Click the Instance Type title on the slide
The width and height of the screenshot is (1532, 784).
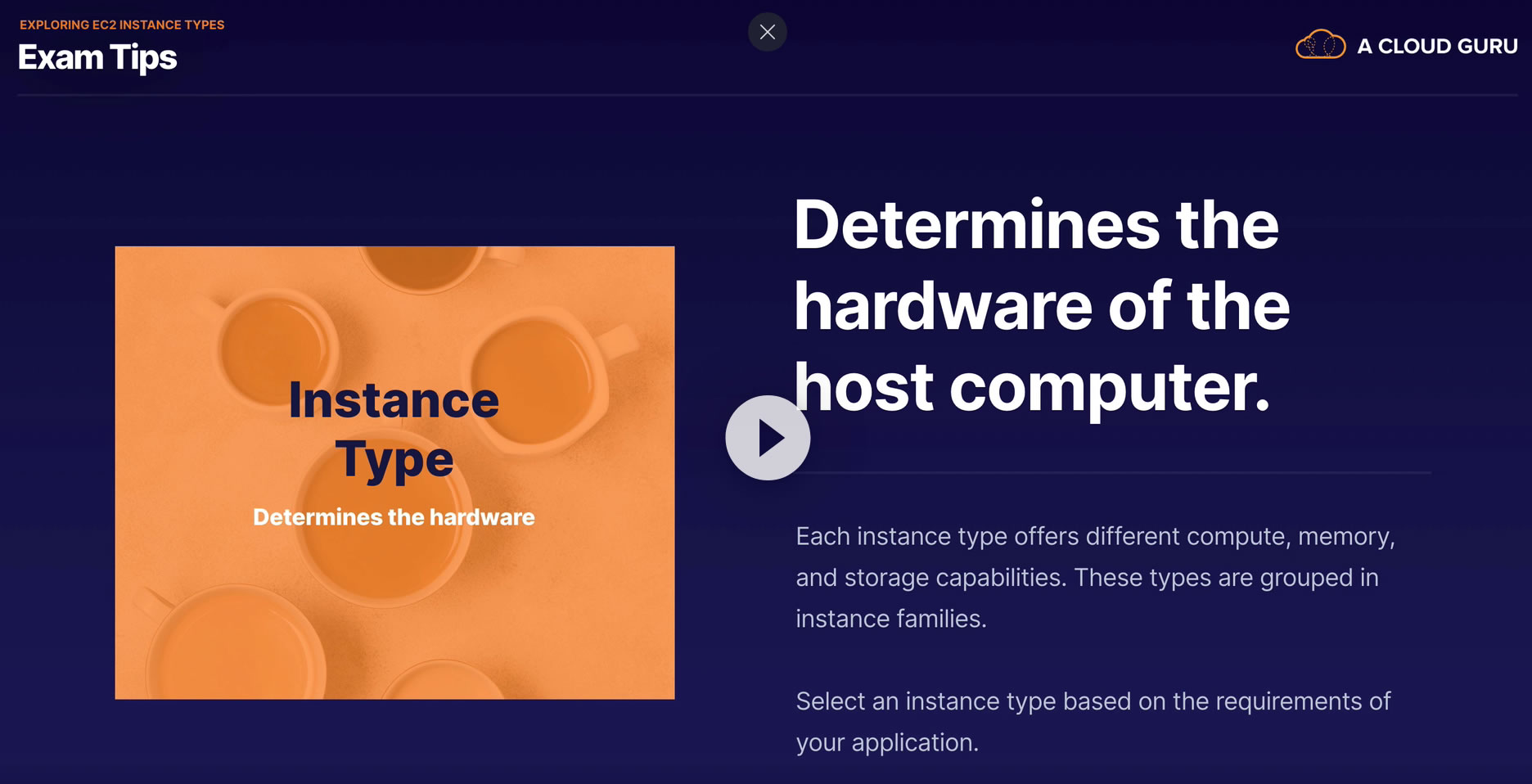(394, 430)
